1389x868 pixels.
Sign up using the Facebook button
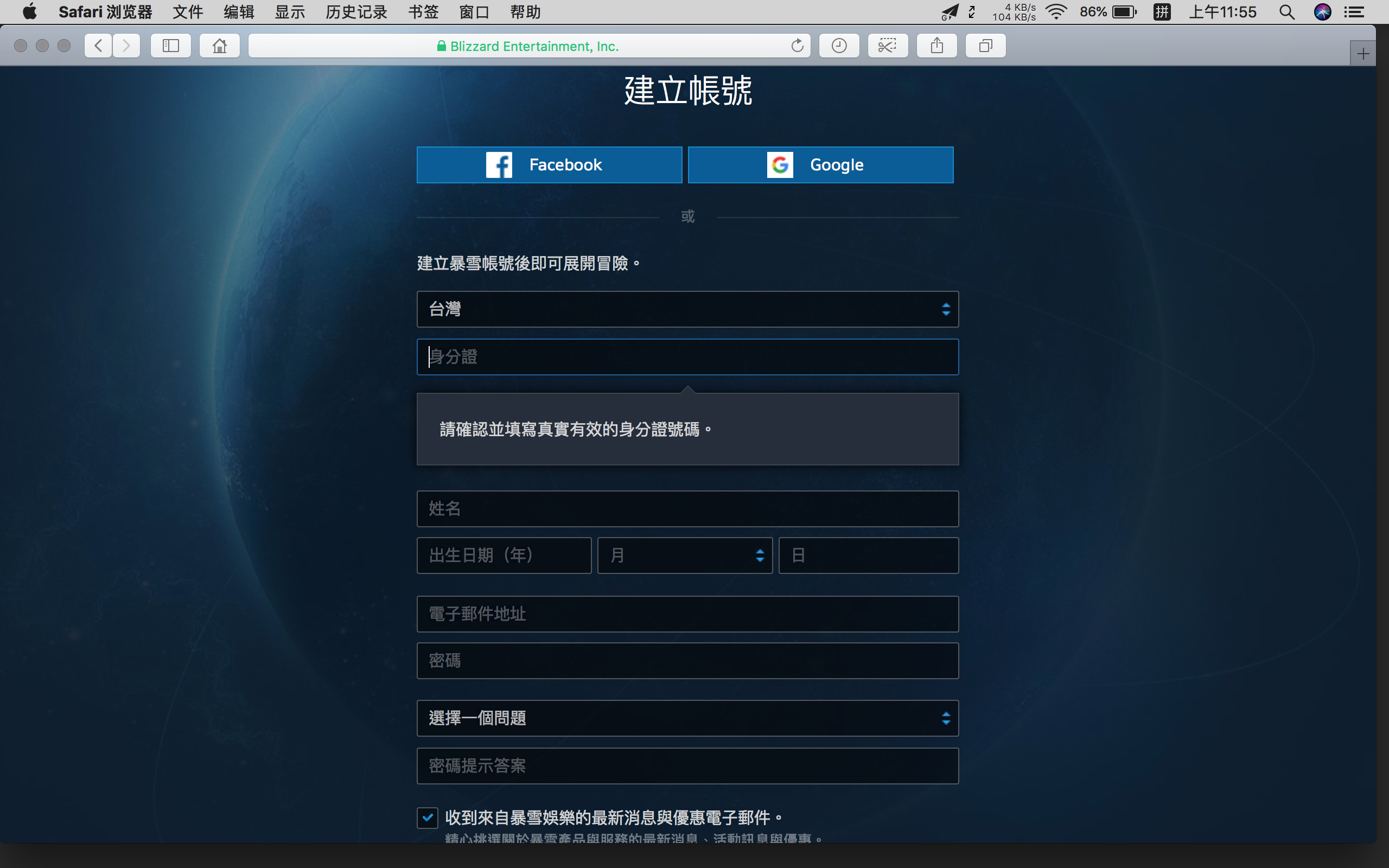click(549, 165)
